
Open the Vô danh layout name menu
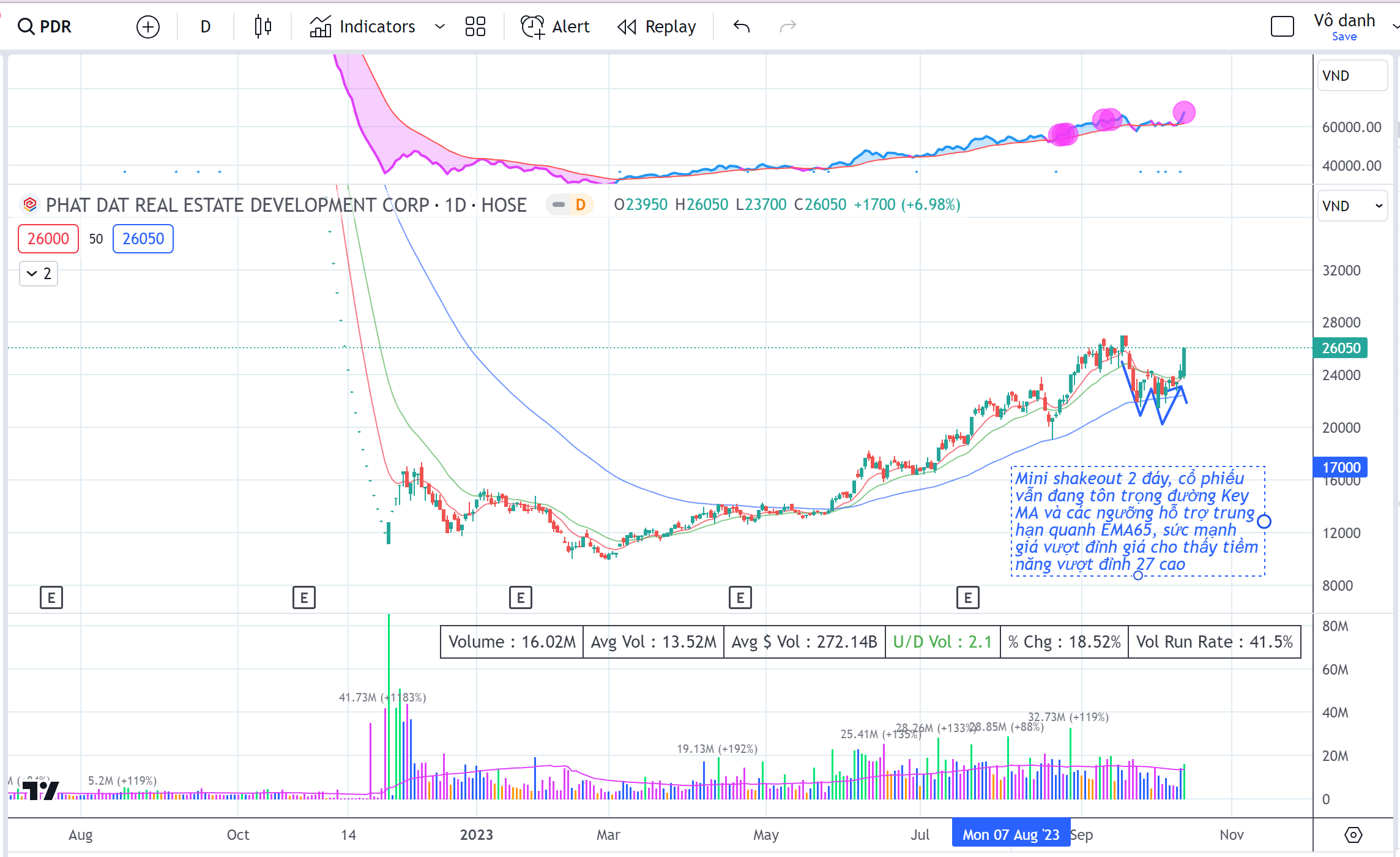coord(1344,20)
